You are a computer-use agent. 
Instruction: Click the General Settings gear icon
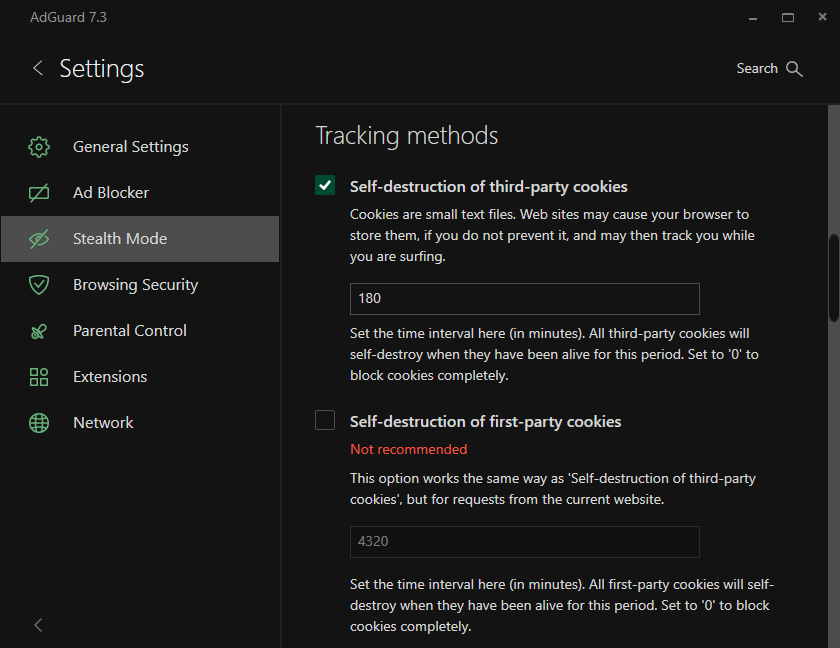tap(39, 147)
